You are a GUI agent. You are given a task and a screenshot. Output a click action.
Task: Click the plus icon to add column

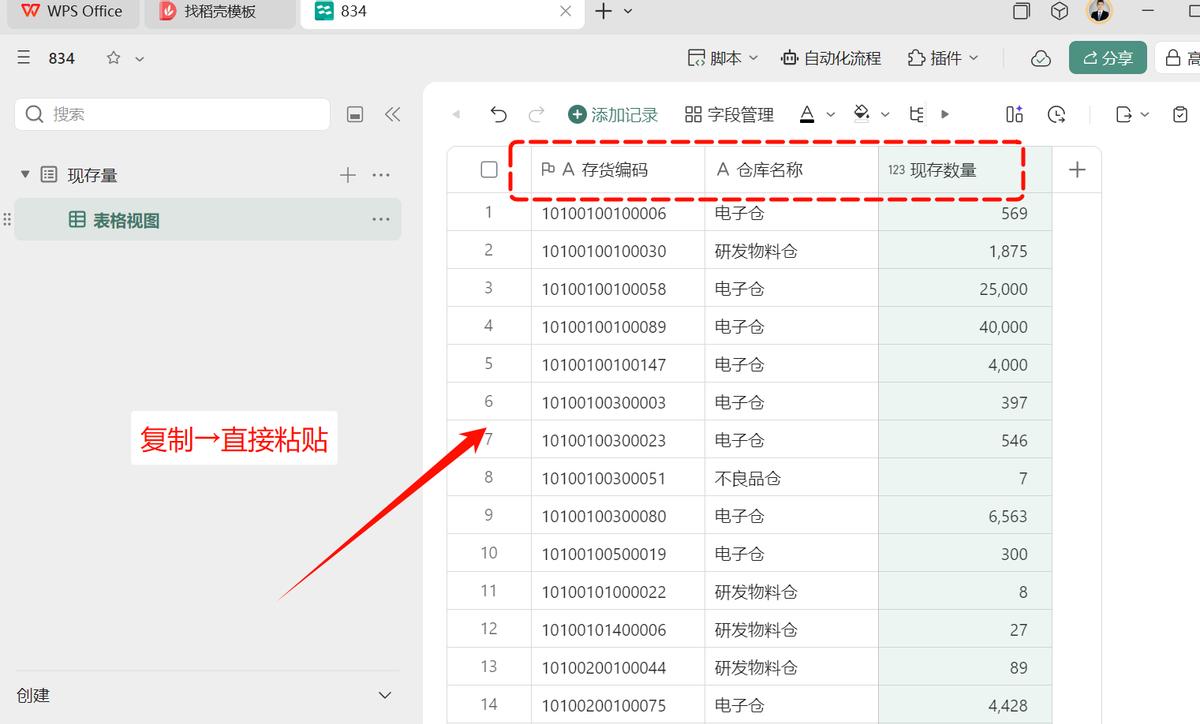1077,170
